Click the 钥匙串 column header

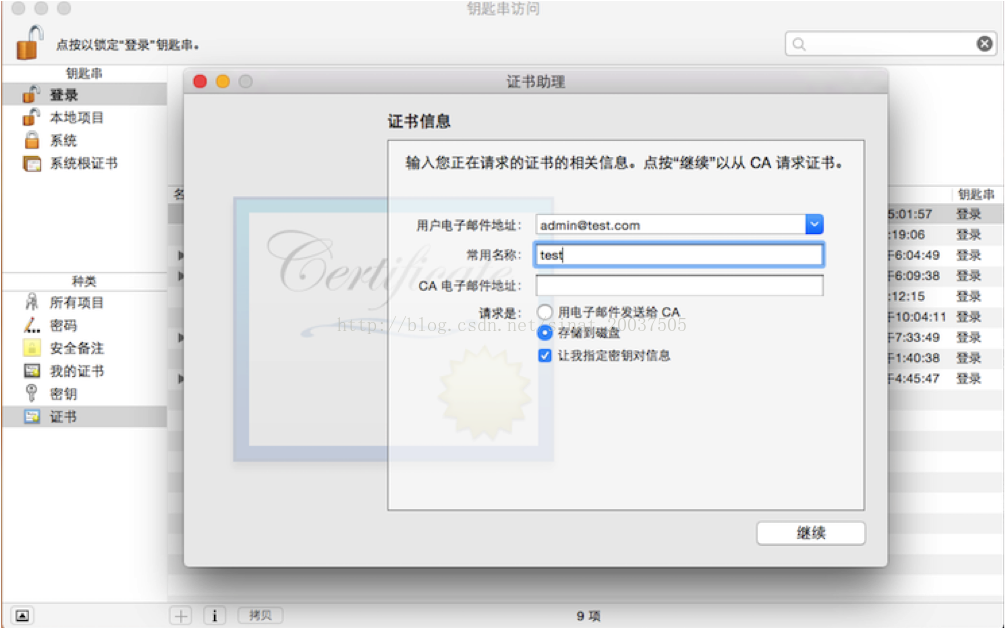[x=976, y=194]
